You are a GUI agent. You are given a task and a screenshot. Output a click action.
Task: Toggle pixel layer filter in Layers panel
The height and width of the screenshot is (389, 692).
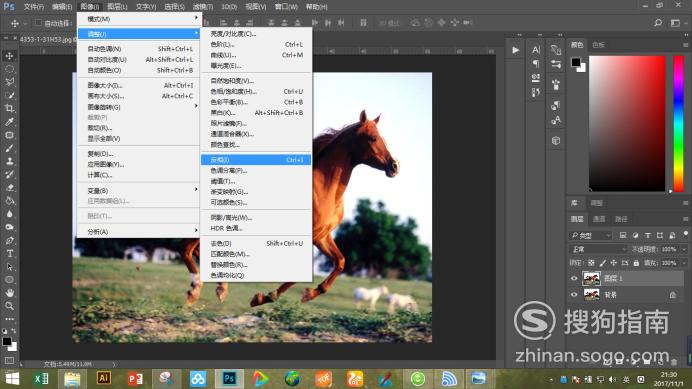[x=623, y=235]
